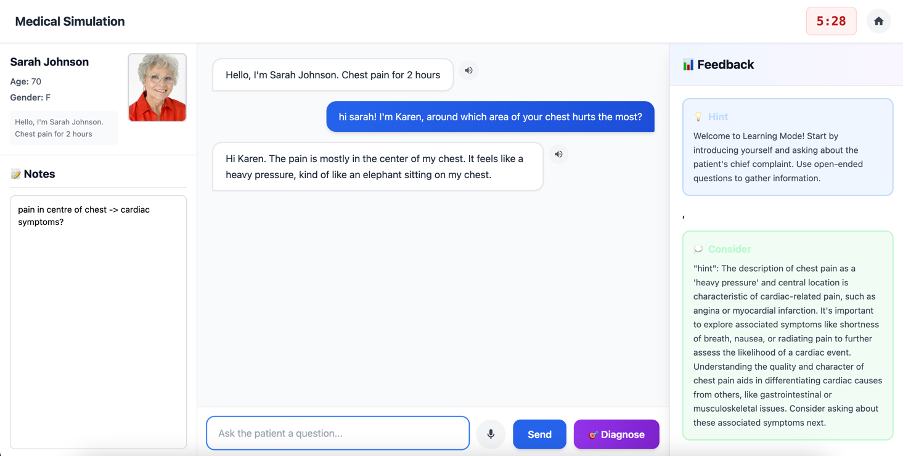Click the Notes notepad icon
This screenshot has height=456, width=904.
(16, 174)
